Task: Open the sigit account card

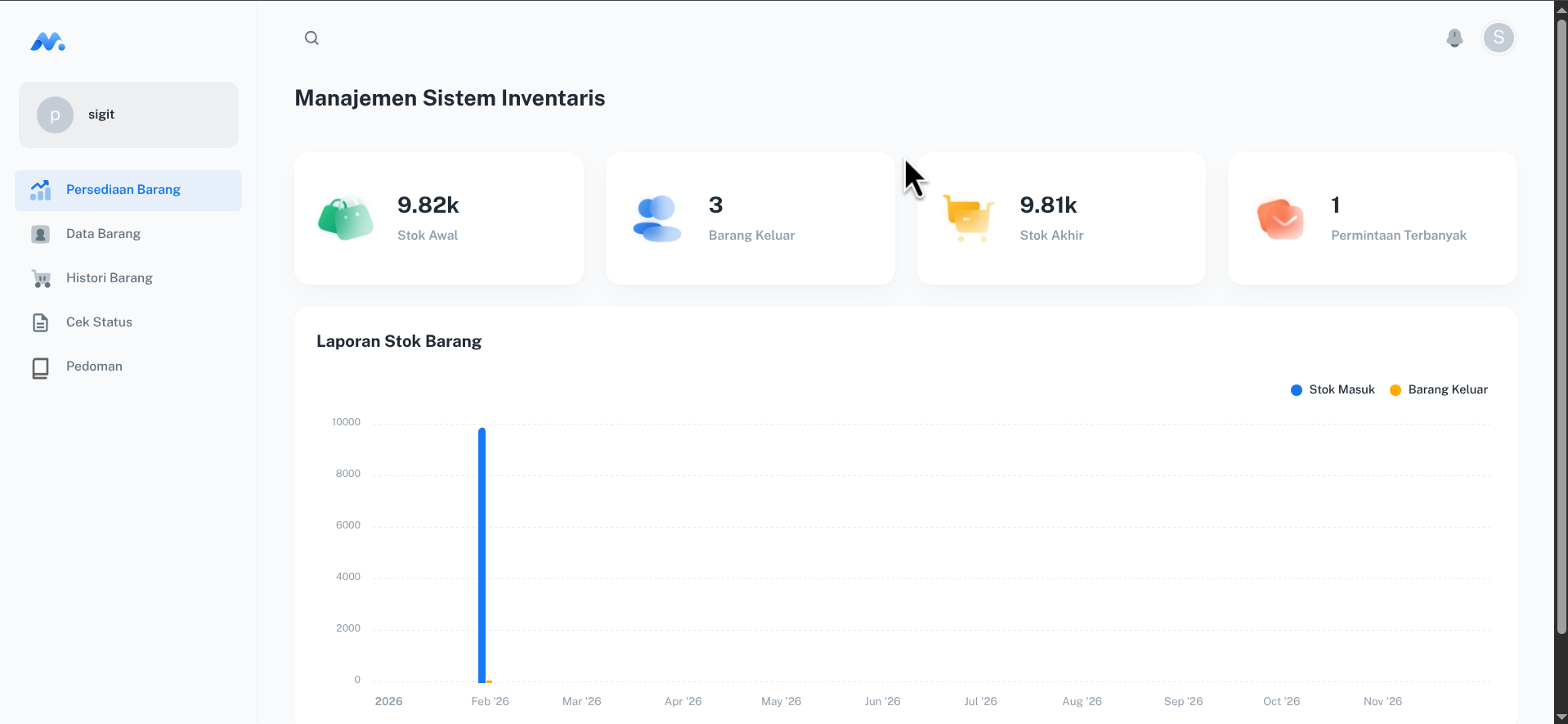Action: pos(129,115)
